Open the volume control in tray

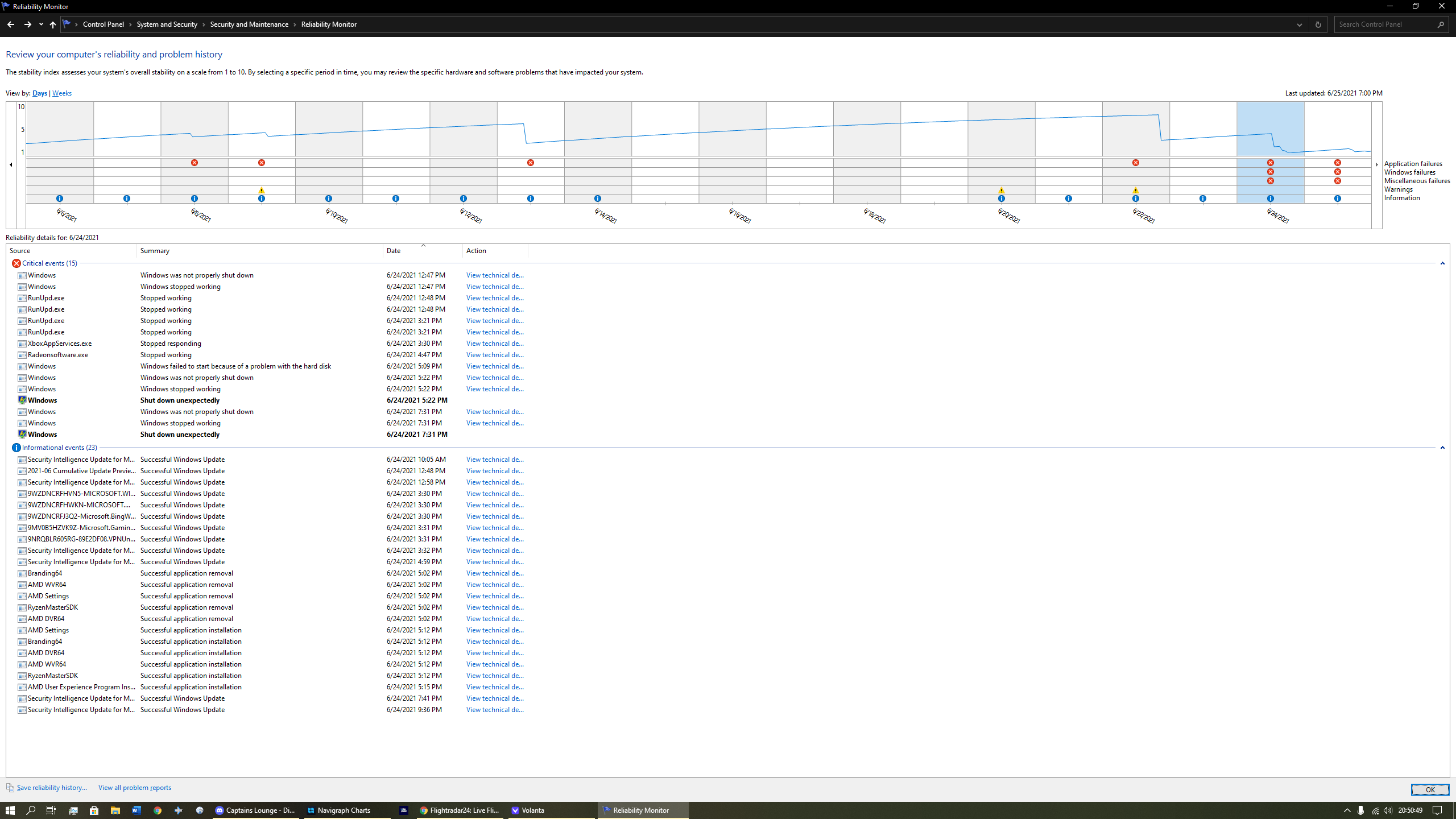point(1388,810)
